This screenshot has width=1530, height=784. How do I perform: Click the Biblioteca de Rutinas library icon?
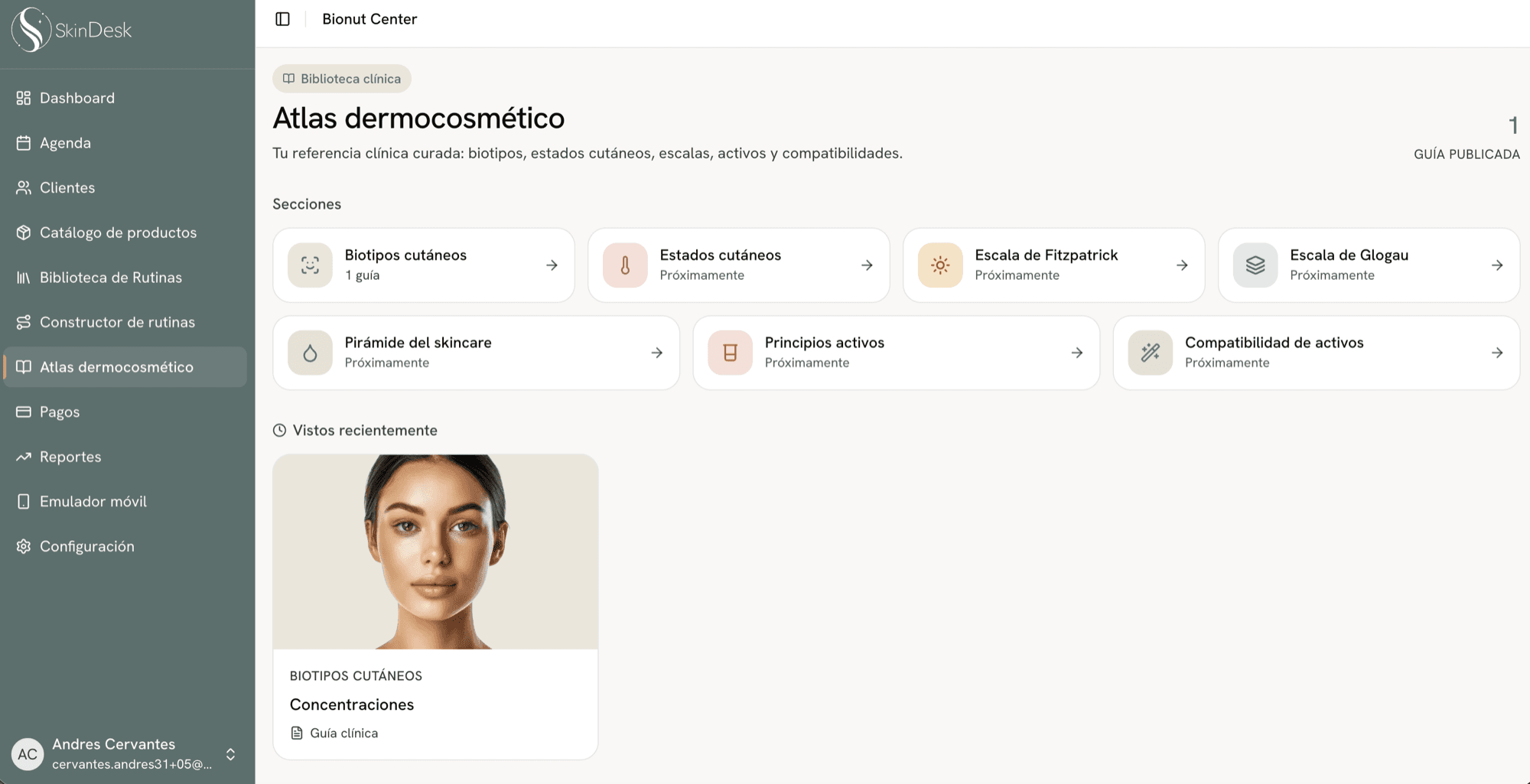[24, 278]
